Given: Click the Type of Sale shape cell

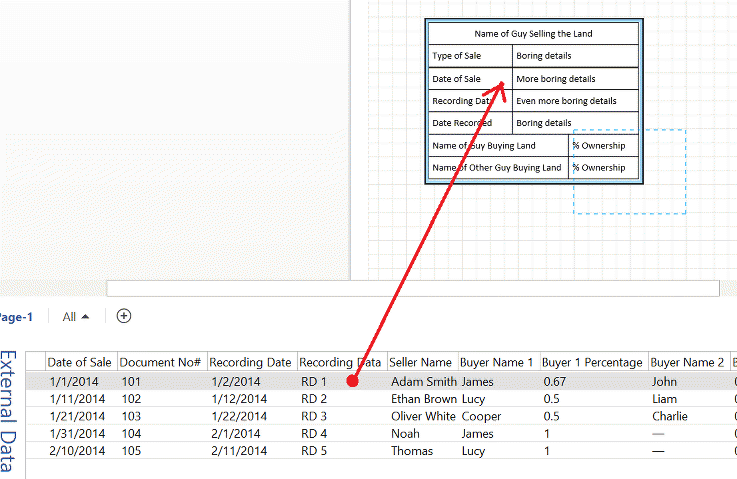Looking at the screenshot, I should [470, 56].
